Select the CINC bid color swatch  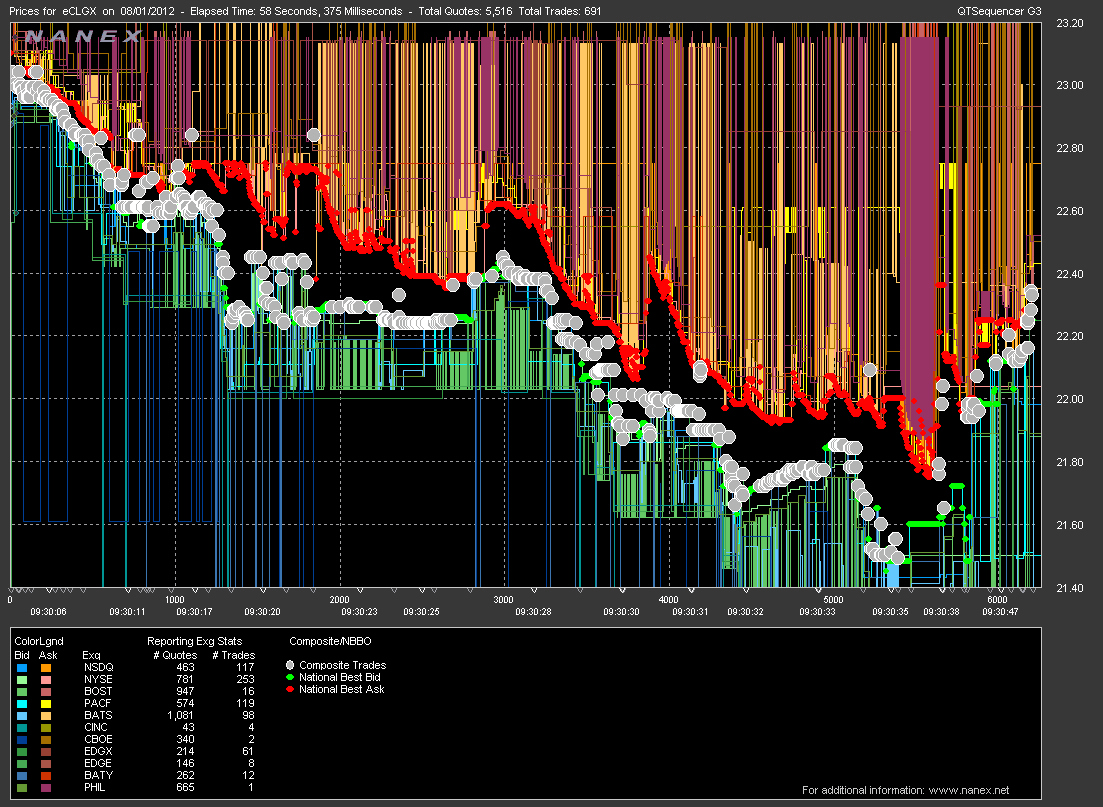pos(22,727)
